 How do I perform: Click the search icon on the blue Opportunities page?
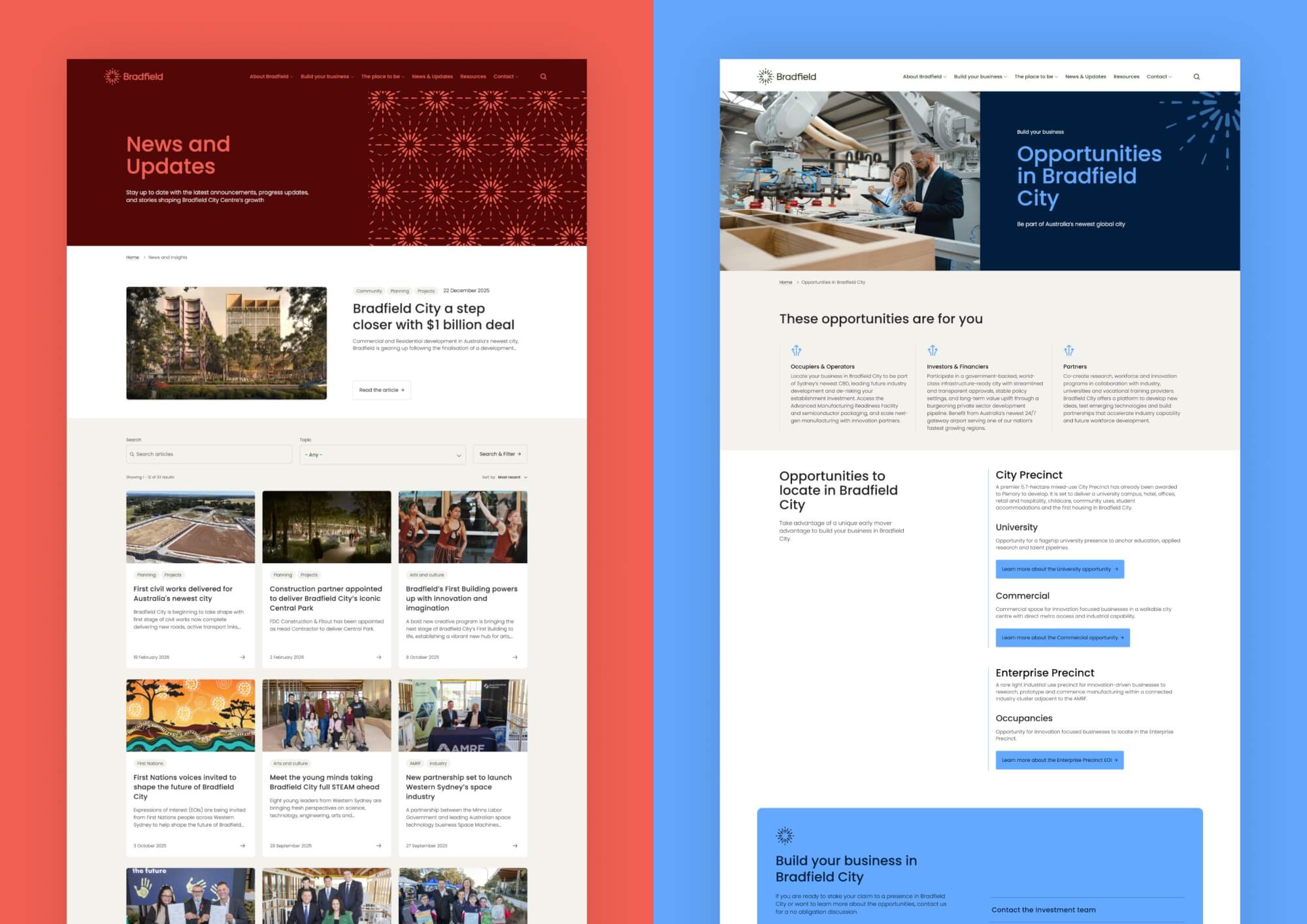click(x=1197, y=76)
